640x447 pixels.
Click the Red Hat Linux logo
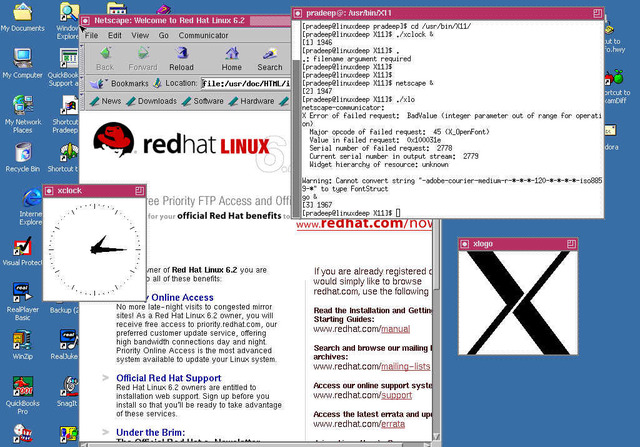pyautogui.click(x=182, y=141)
